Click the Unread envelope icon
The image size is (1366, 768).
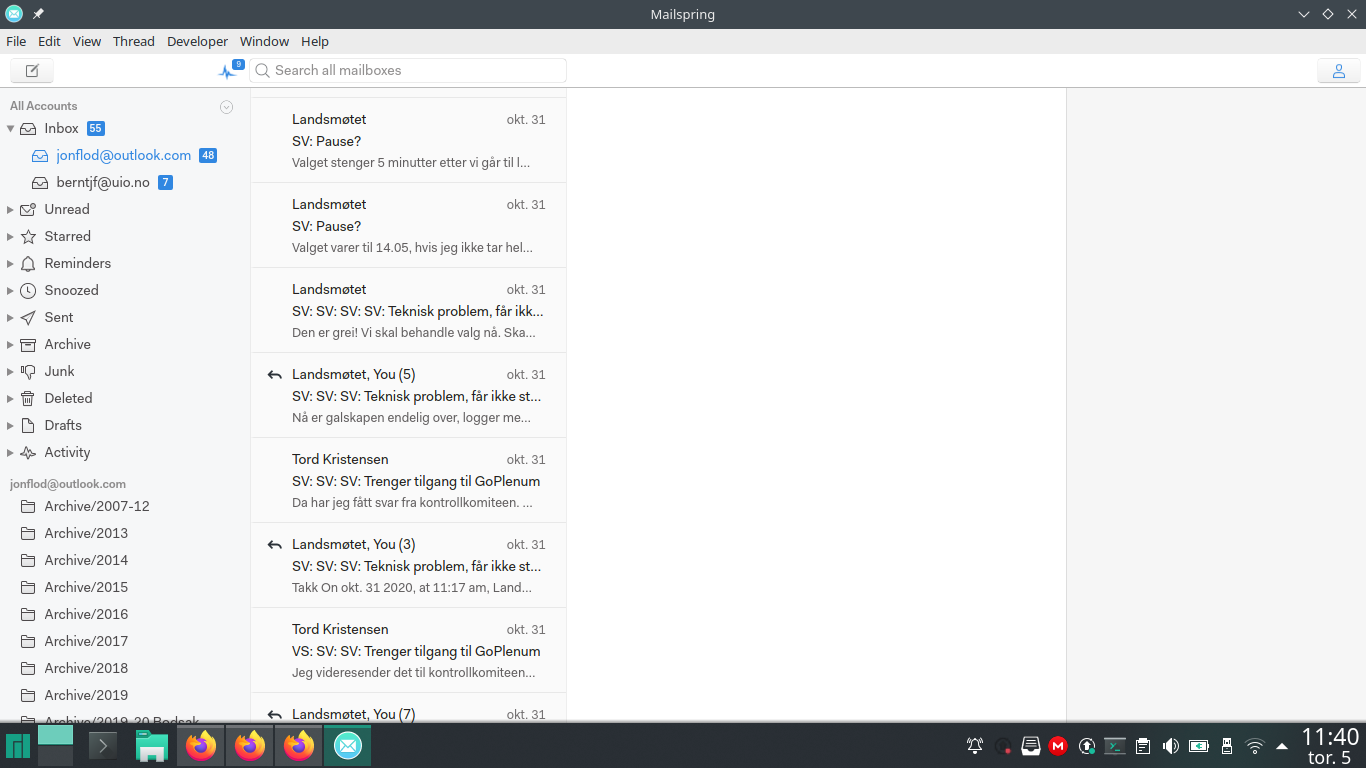coord(28,209)
